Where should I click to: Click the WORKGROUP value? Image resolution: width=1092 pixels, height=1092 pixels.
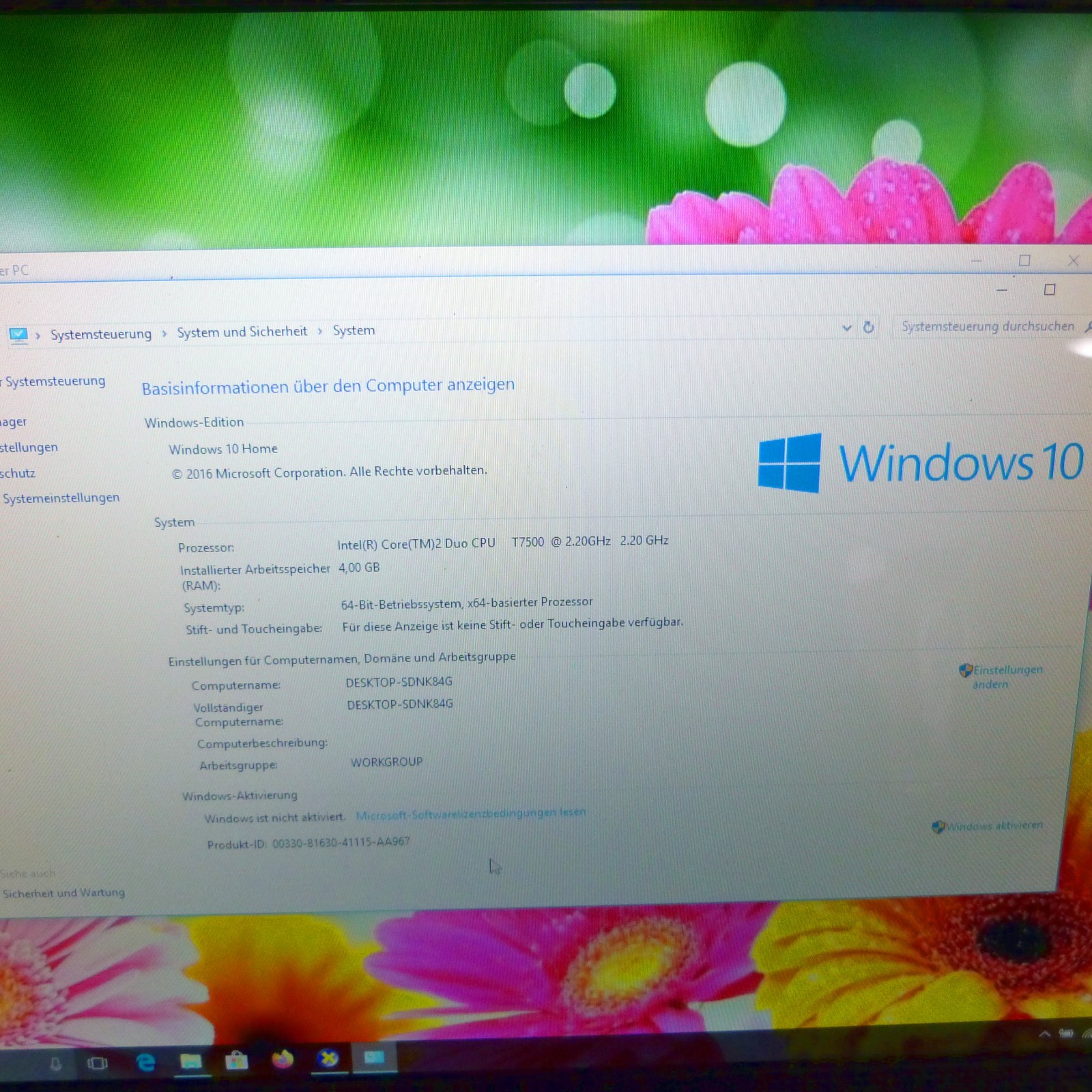click(386, 762)
